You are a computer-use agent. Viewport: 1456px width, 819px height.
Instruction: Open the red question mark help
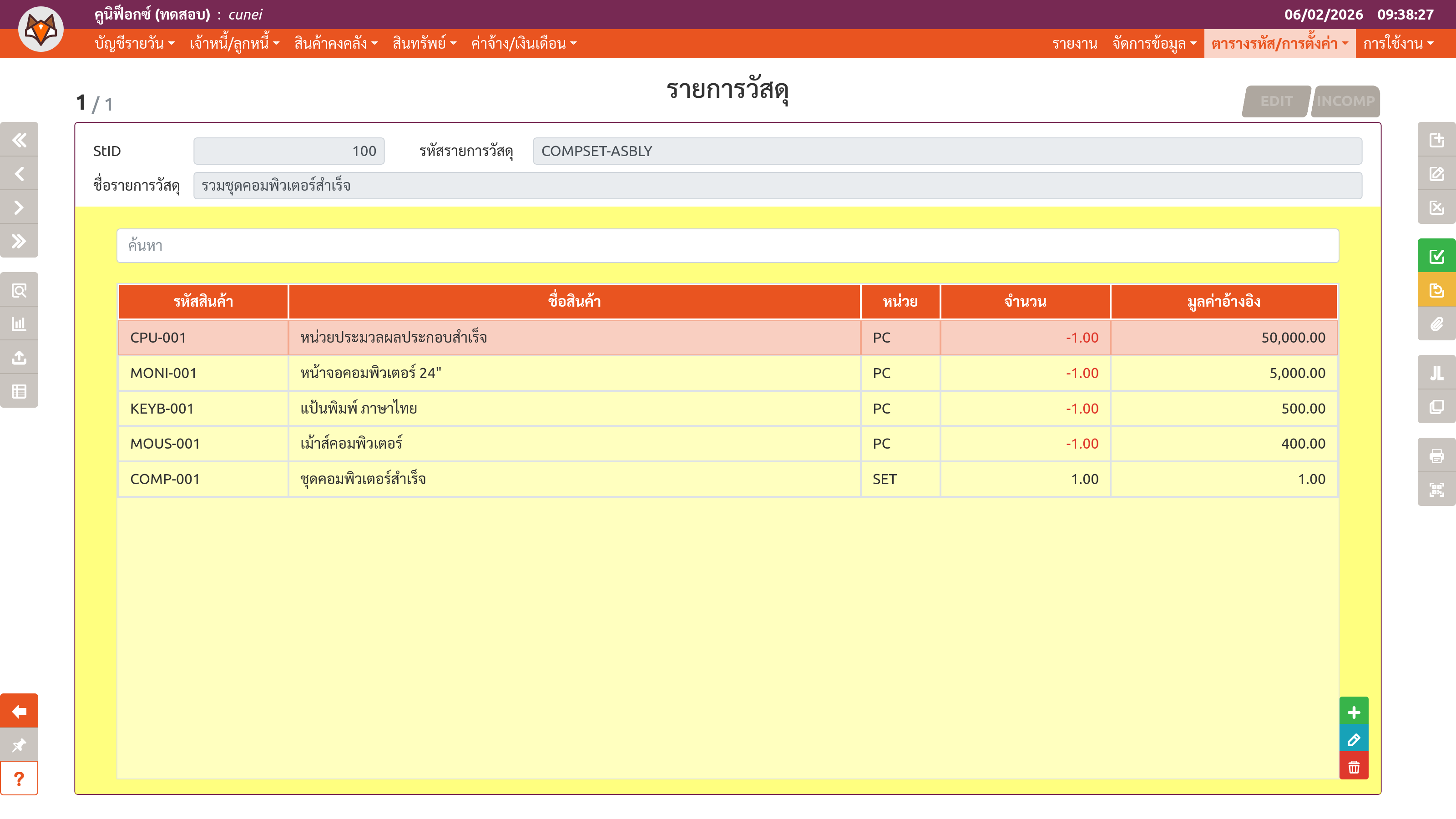point(19,779)
